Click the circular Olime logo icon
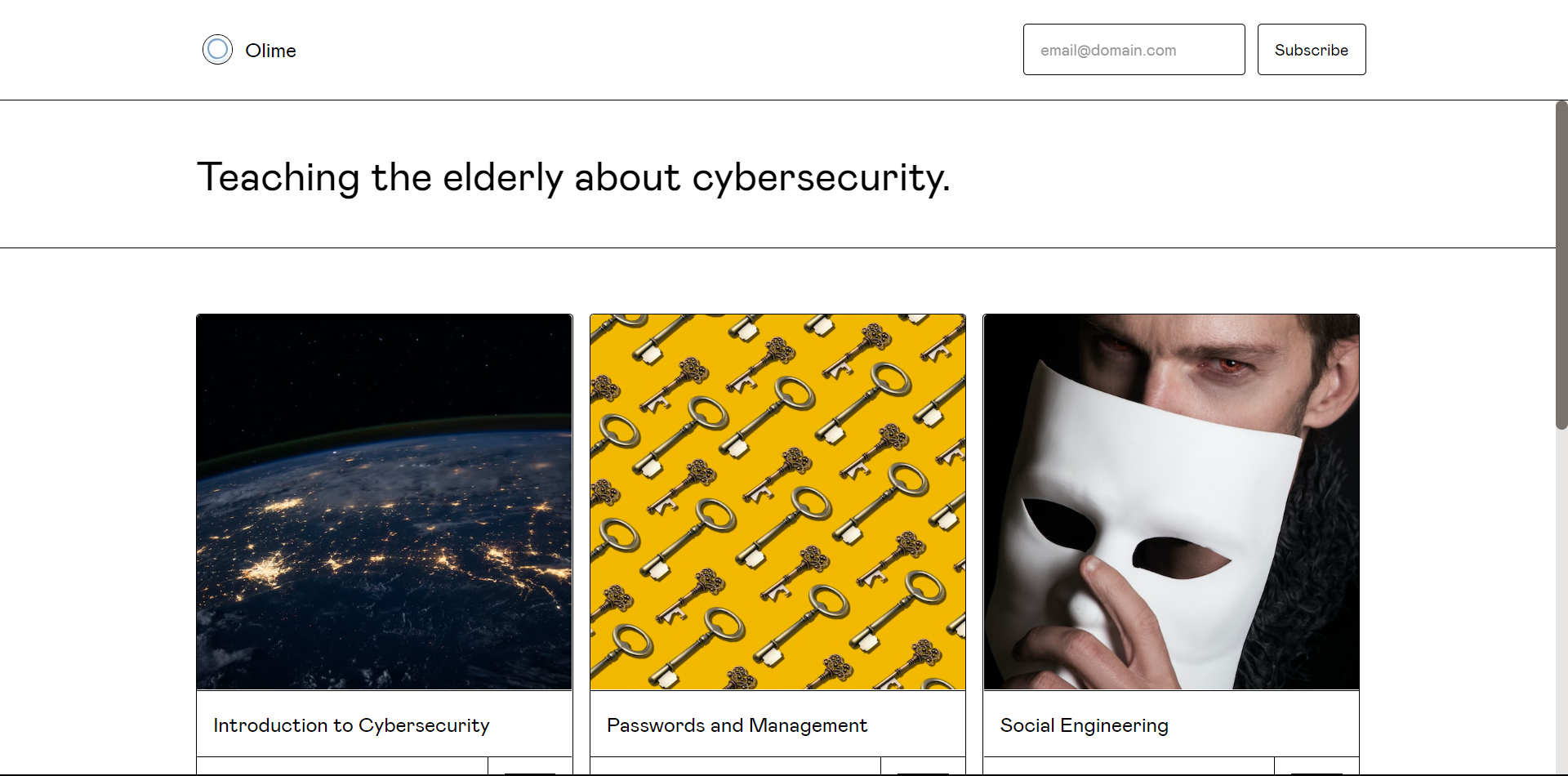Viewport: 1568px width, 776px height. (x=217, y=50)
